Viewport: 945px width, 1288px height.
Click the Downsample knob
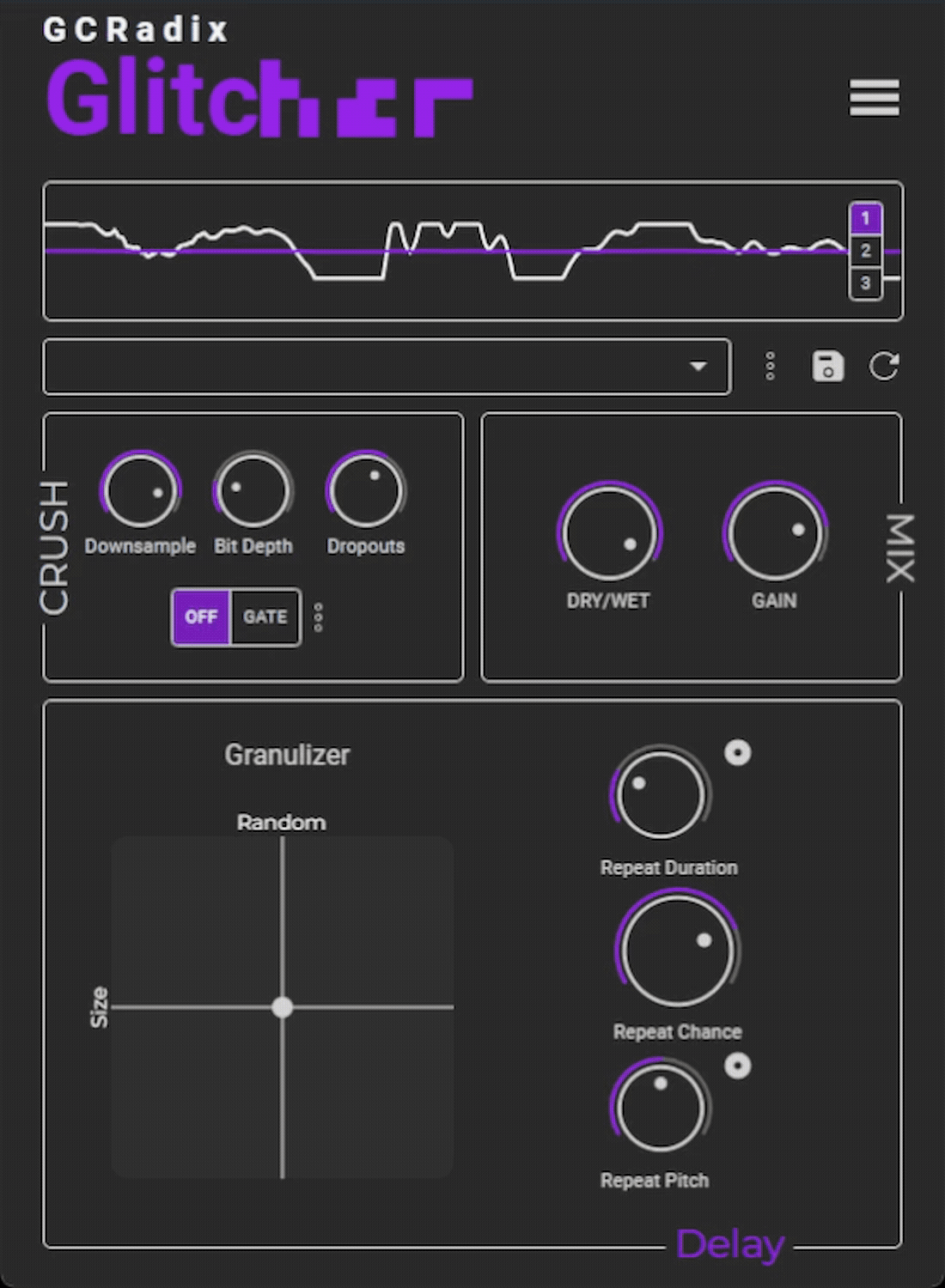click(x=140, y=491)
